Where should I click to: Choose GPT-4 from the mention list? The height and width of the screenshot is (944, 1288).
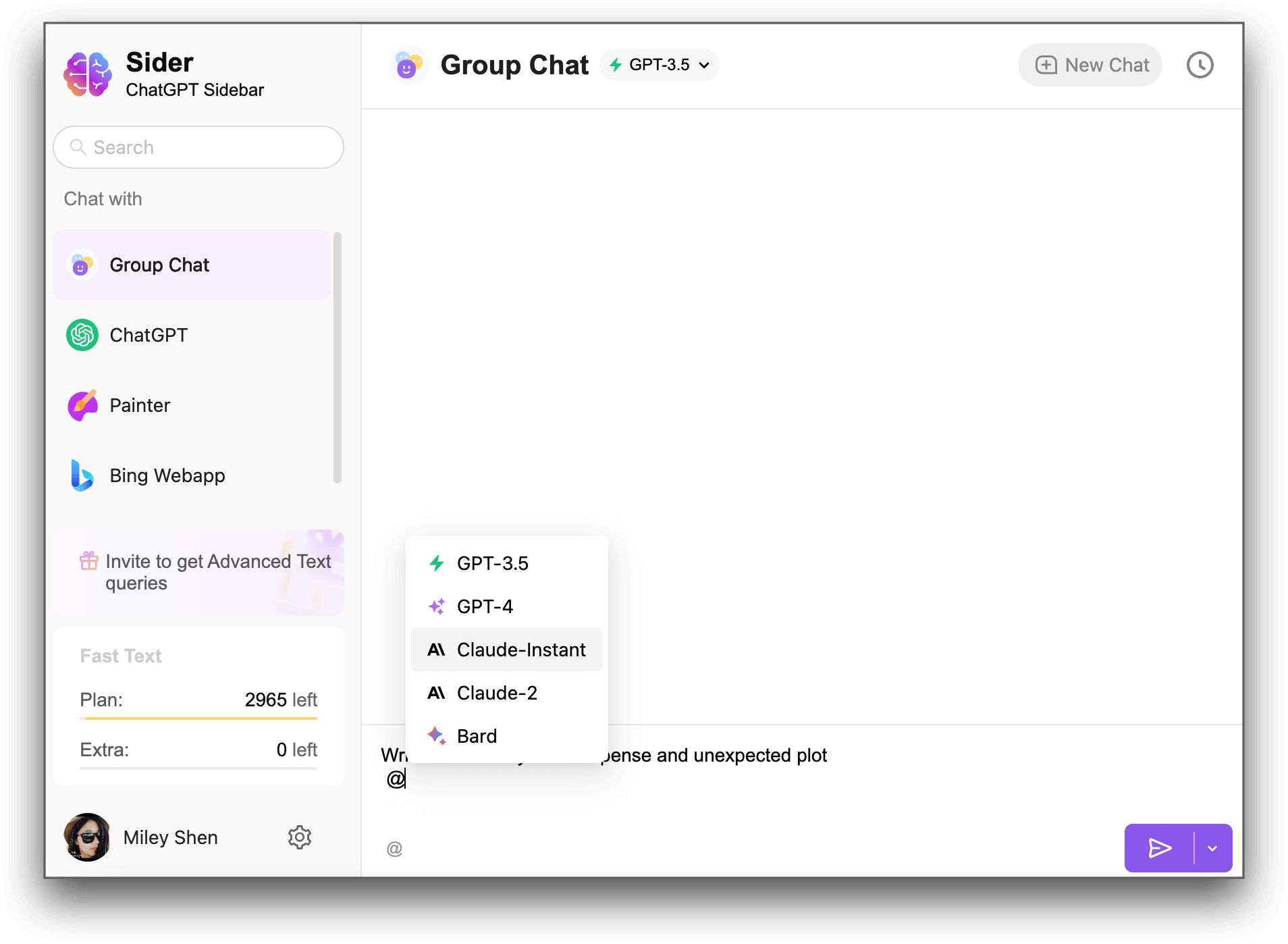[x=506, y=606]
